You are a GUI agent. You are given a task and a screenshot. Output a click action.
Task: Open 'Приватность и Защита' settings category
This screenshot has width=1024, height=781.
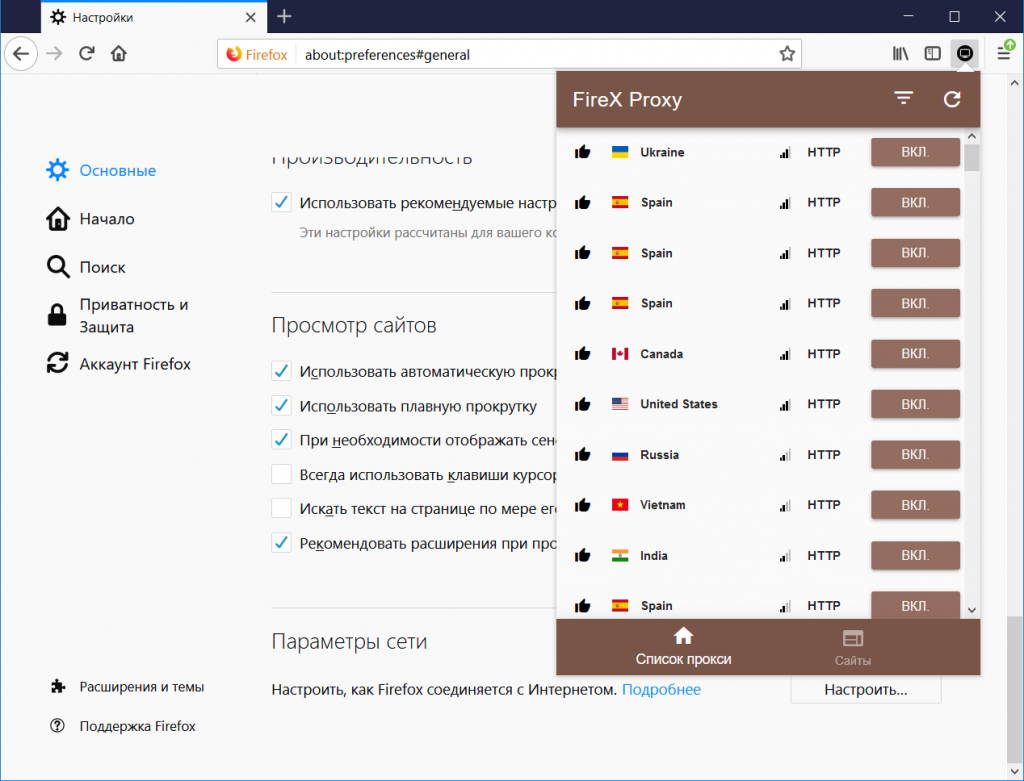click(x=118, y=315)
